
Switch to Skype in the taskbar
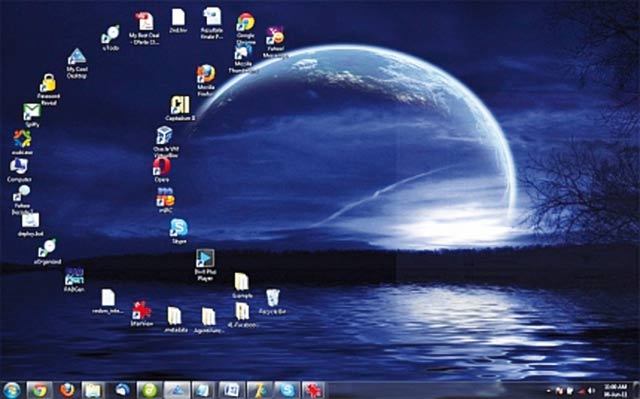coord(288,390)
